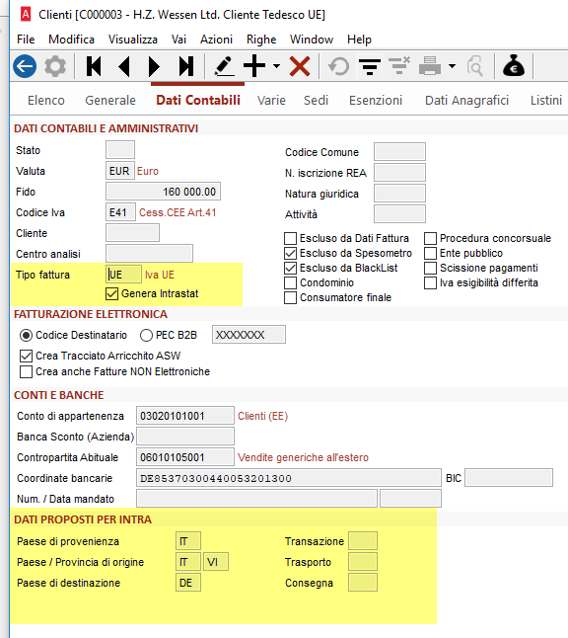The width and height of the screenshot is (568, 638).
Task: Switch to the Listini tab
Action: pyautogui.click(x=546, y=100)
